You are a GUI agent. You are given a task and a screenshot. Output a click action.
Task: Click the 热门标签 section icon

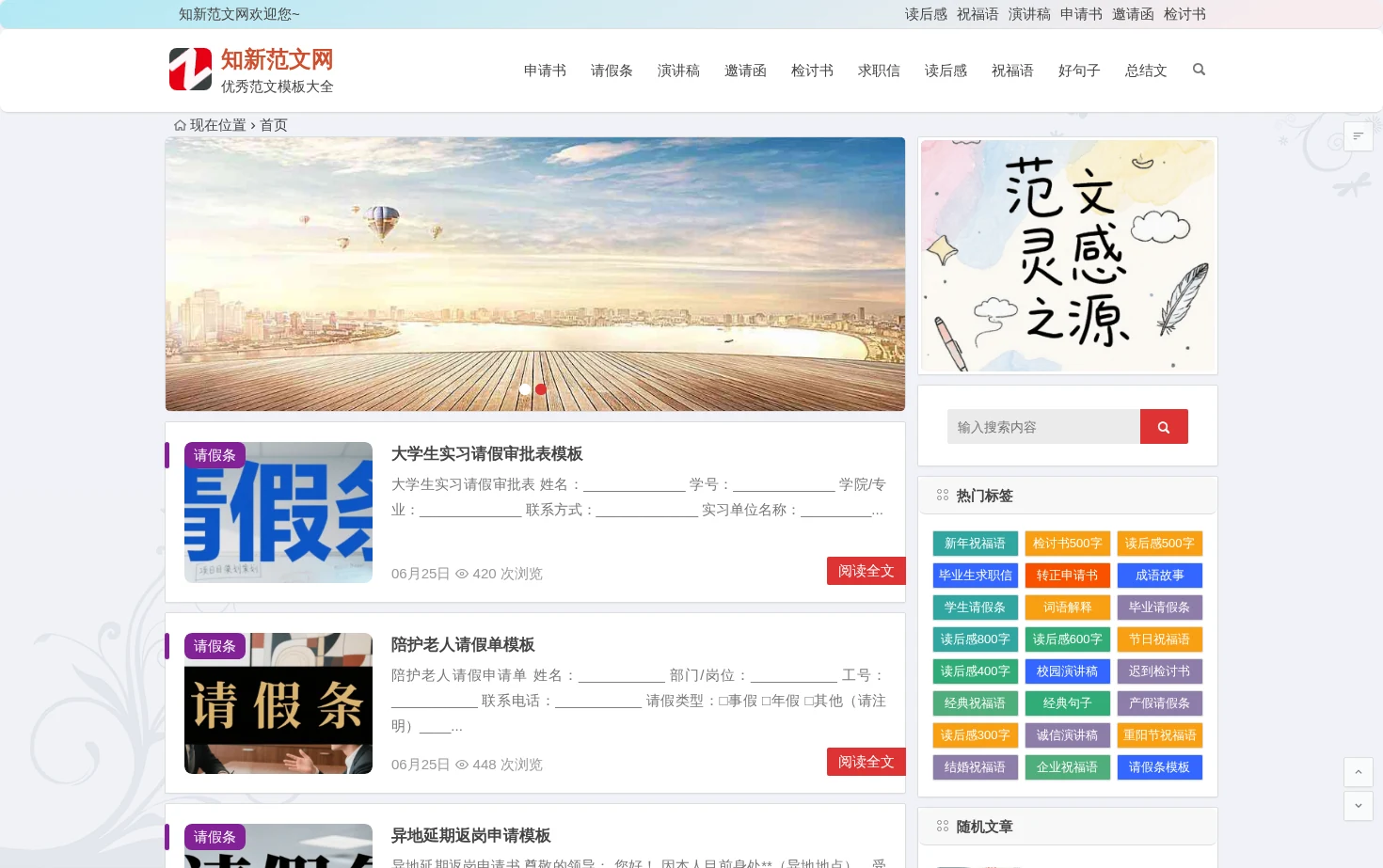tap(943, 496)
